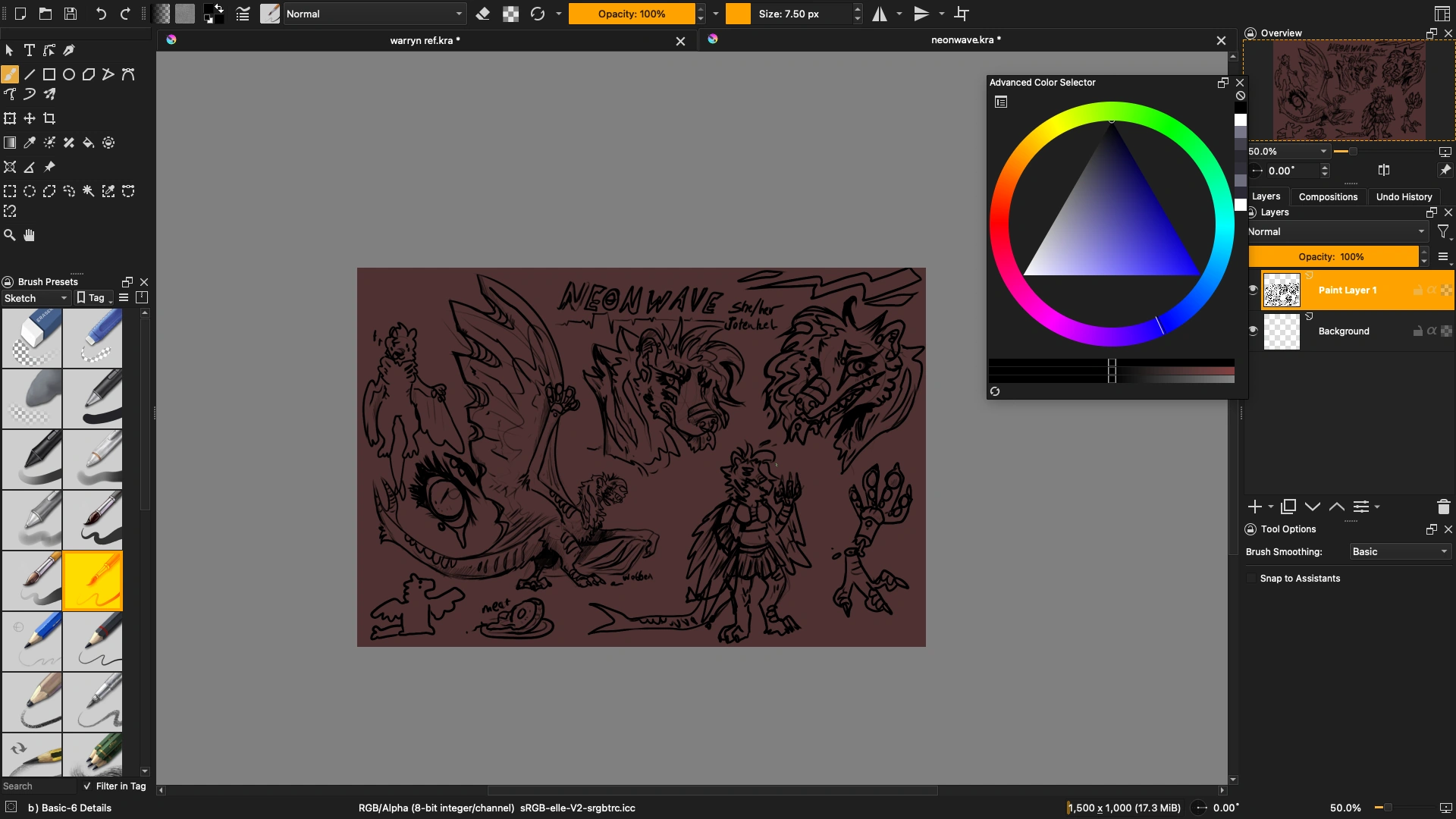This screenshot has width=1456, height=819.
Task: Switch to warryn ref.kra document tab
Action: (425, 40)
